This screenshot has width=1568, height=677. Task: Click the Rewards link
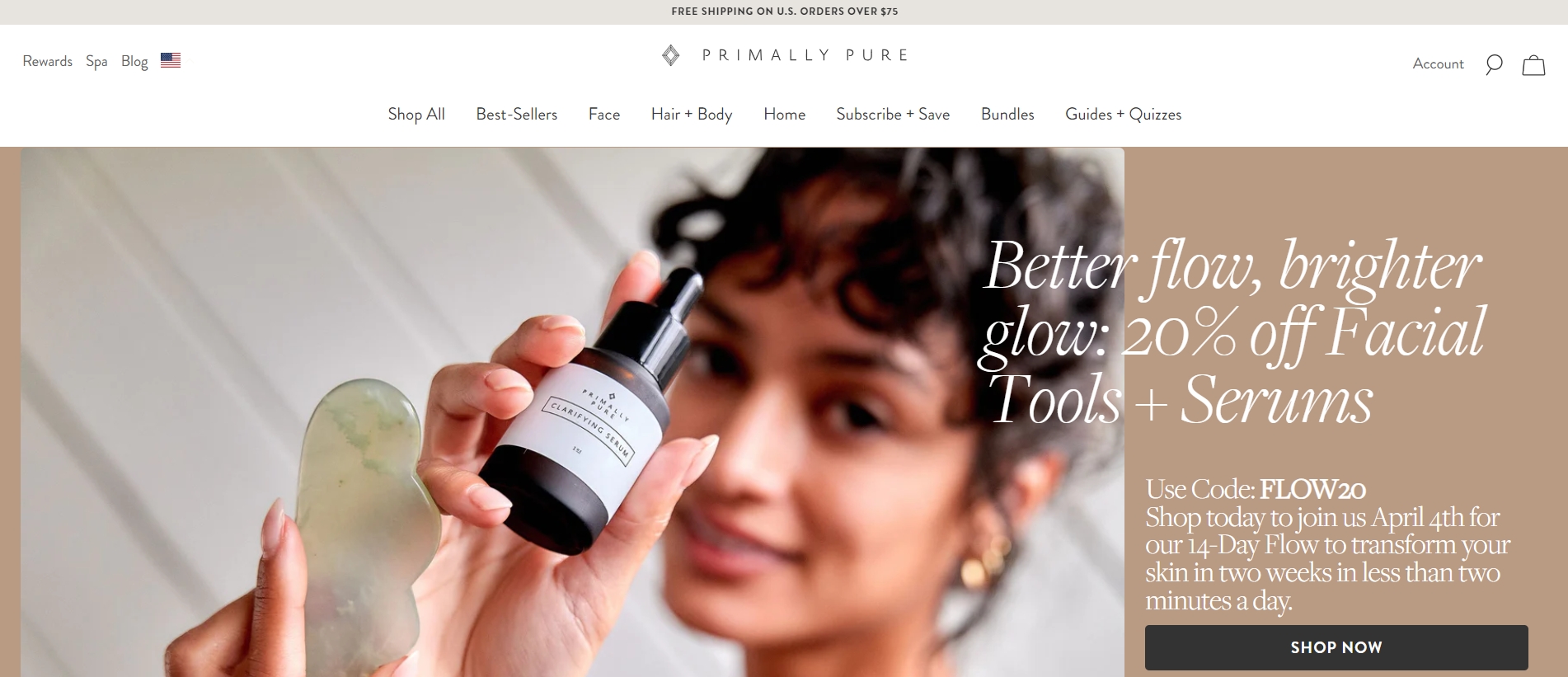point(48,61)
